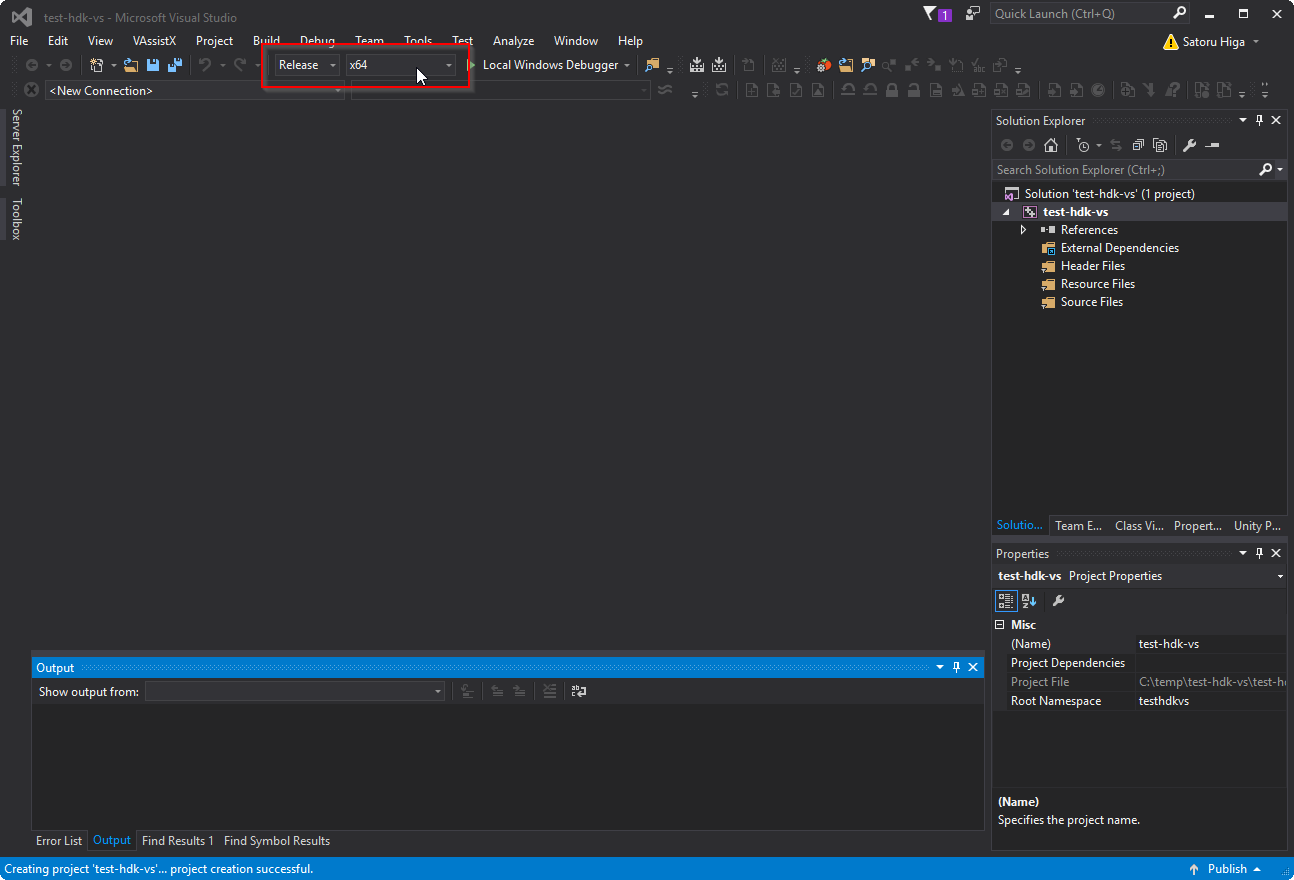Open Solution Explorer properties wrench icon
1294x880 pixels.
tap(1190, 145)
